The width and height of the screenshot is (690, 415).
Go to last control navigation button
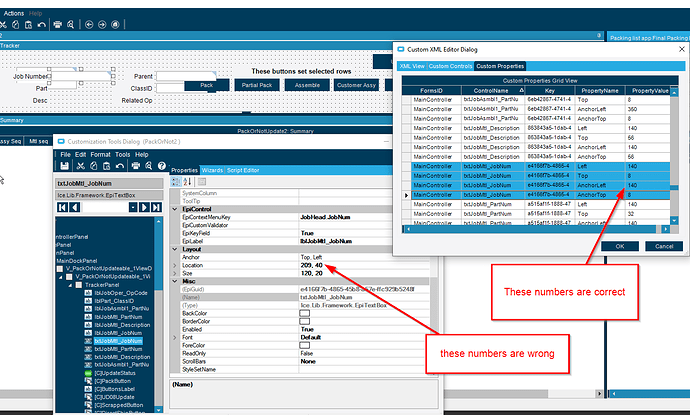click(156, 207)
